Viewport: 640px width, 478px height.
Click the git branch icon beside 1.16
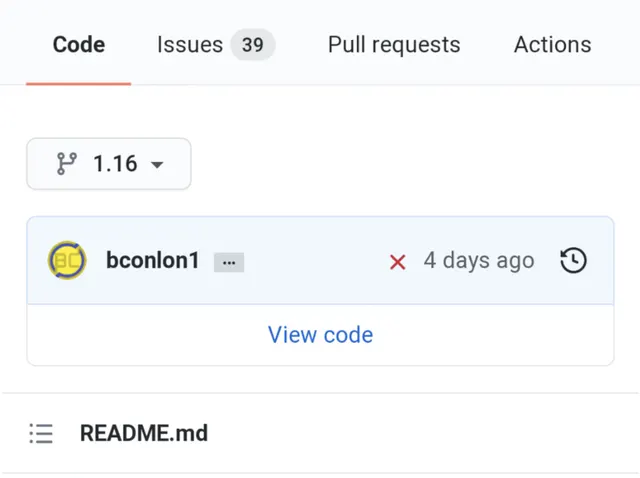coord(67,164)
